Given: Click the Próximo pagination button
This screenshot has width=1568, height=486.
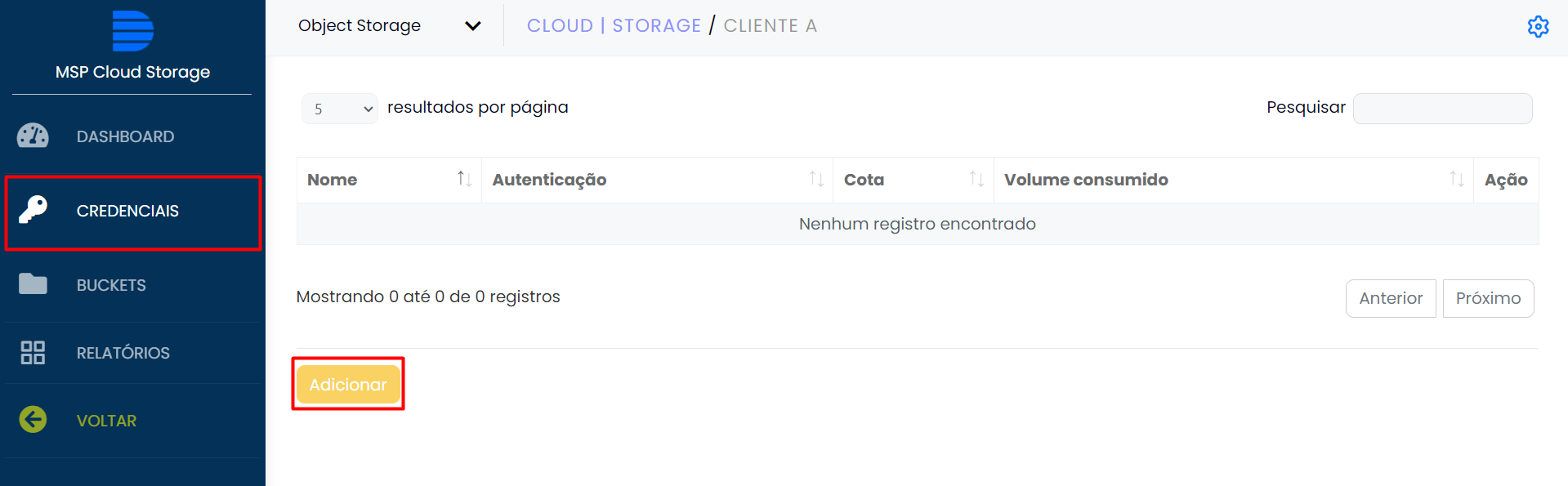Looking at the screenshot, I should pos(1488,298).
